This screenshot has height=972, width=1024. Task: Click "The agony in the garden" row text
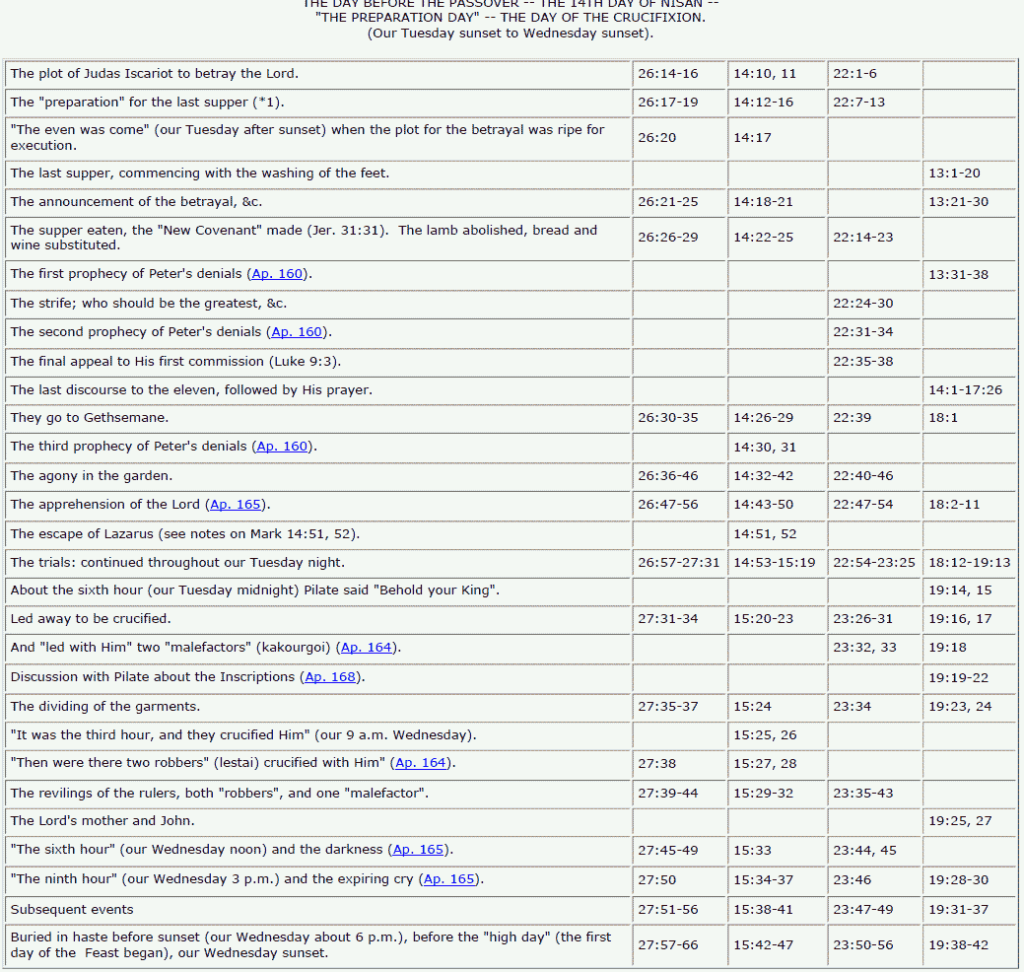point(91,476)
